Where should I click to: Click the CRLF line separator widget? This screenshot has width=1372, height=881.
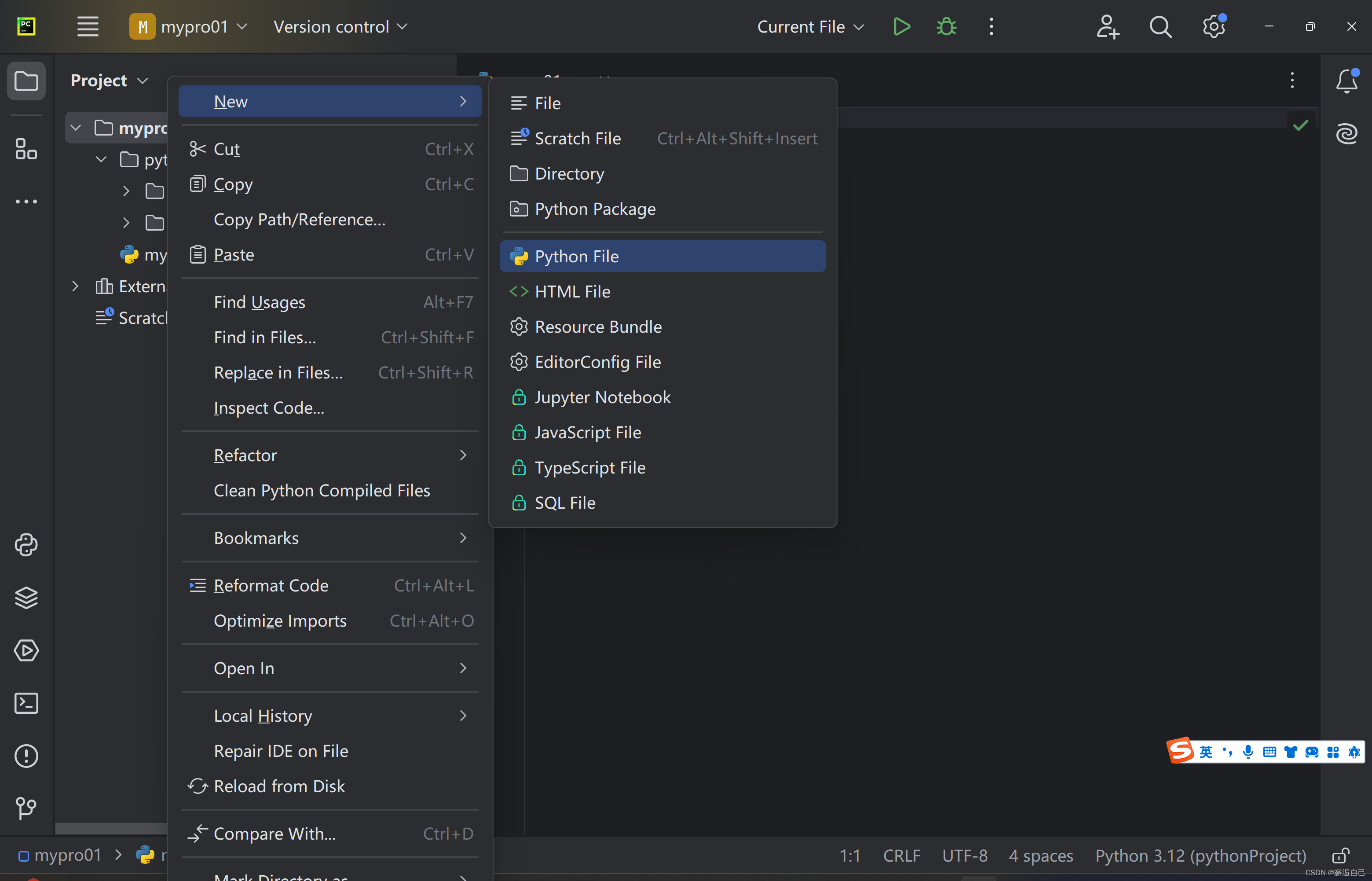[x=901, y=856]
